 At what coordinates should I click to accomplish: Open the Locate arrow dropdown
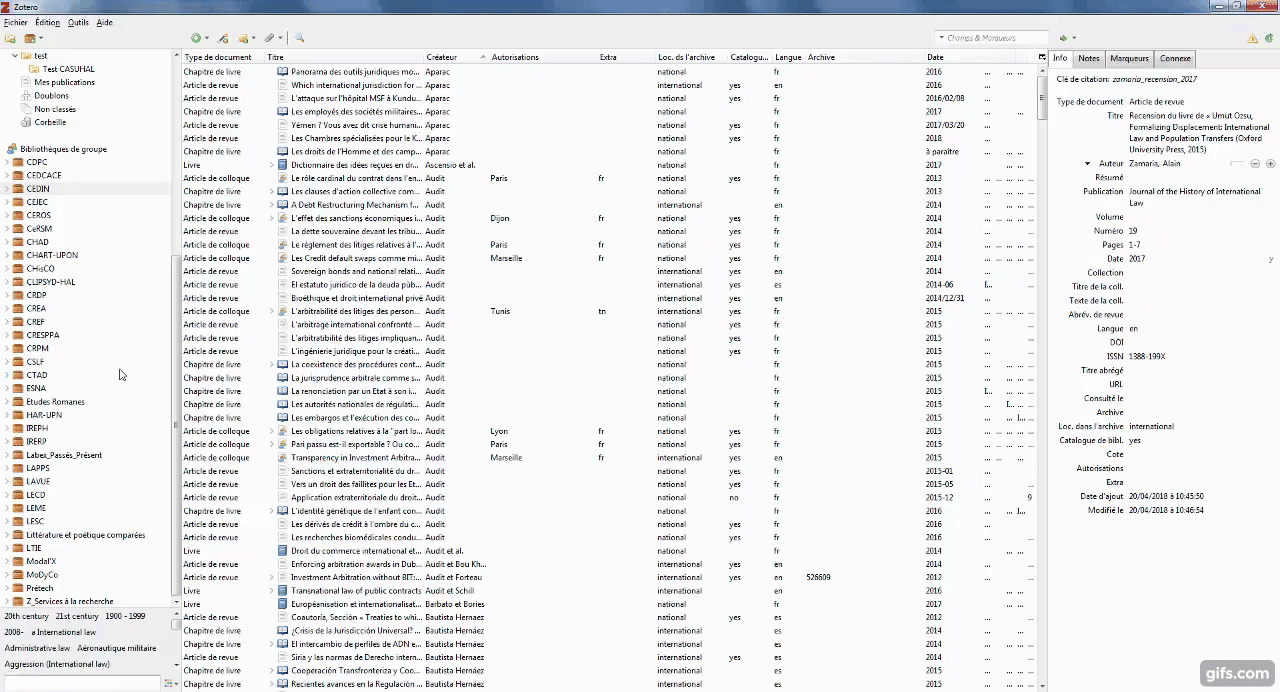(1074, 38)
